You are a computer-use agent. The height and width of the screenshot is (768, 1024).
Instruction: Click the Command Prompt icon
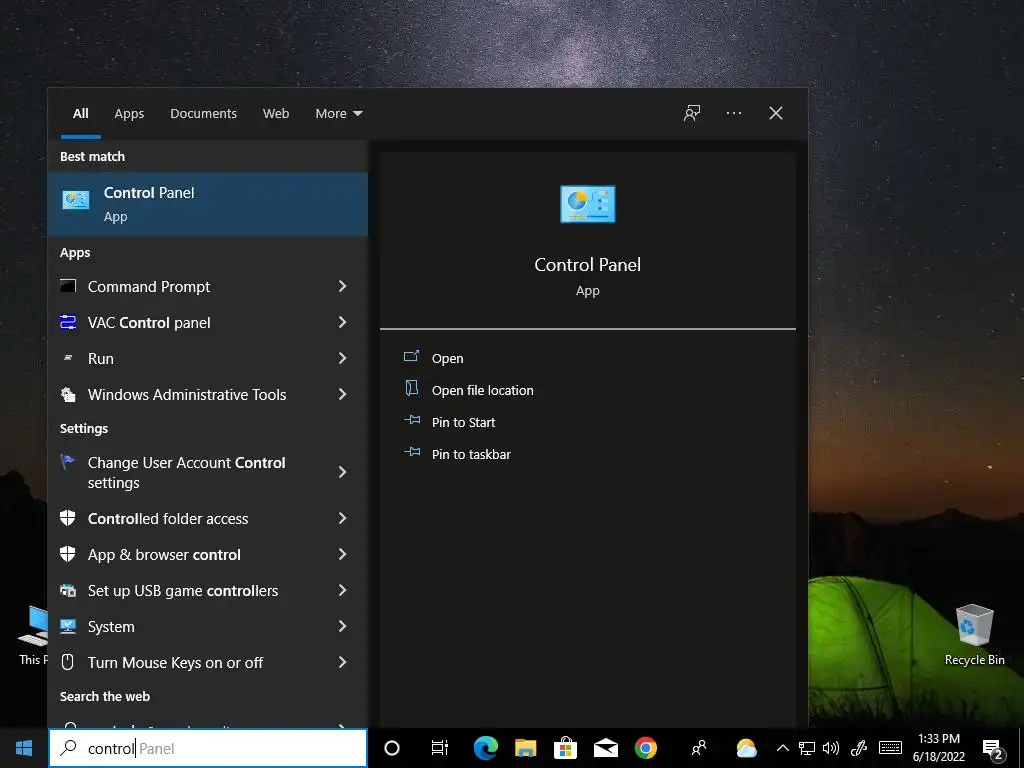coord(68,285)
